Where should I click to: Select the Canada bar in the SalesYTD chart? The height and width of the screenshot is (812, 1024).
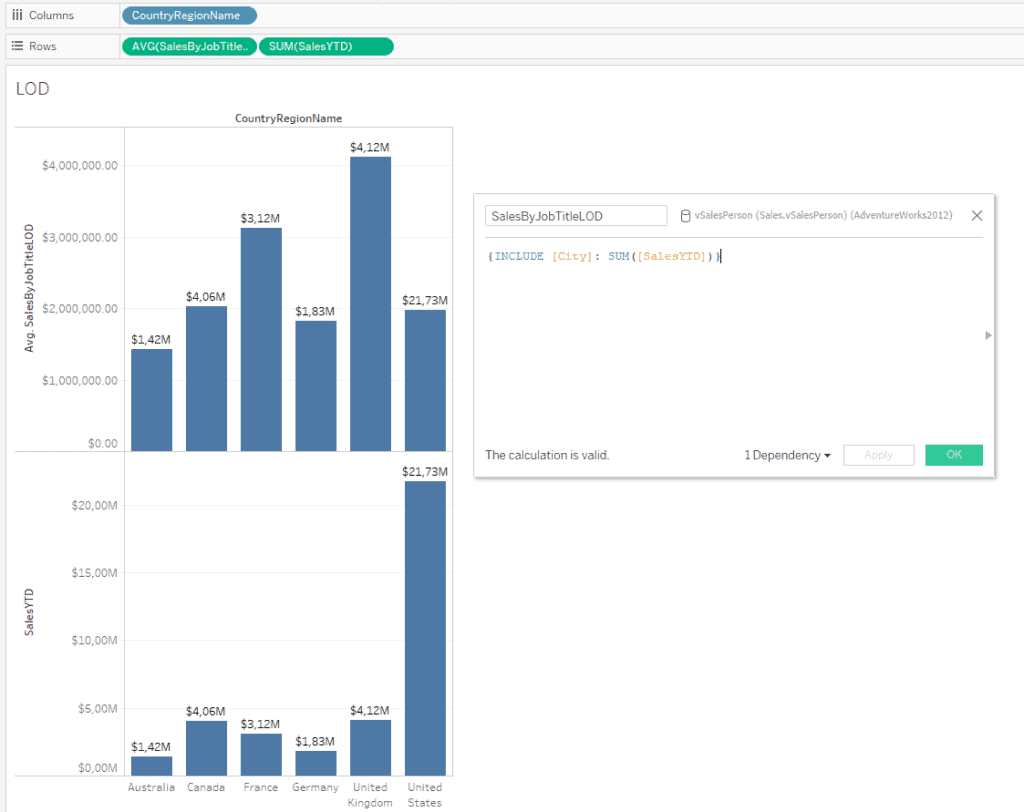point(206,748)
